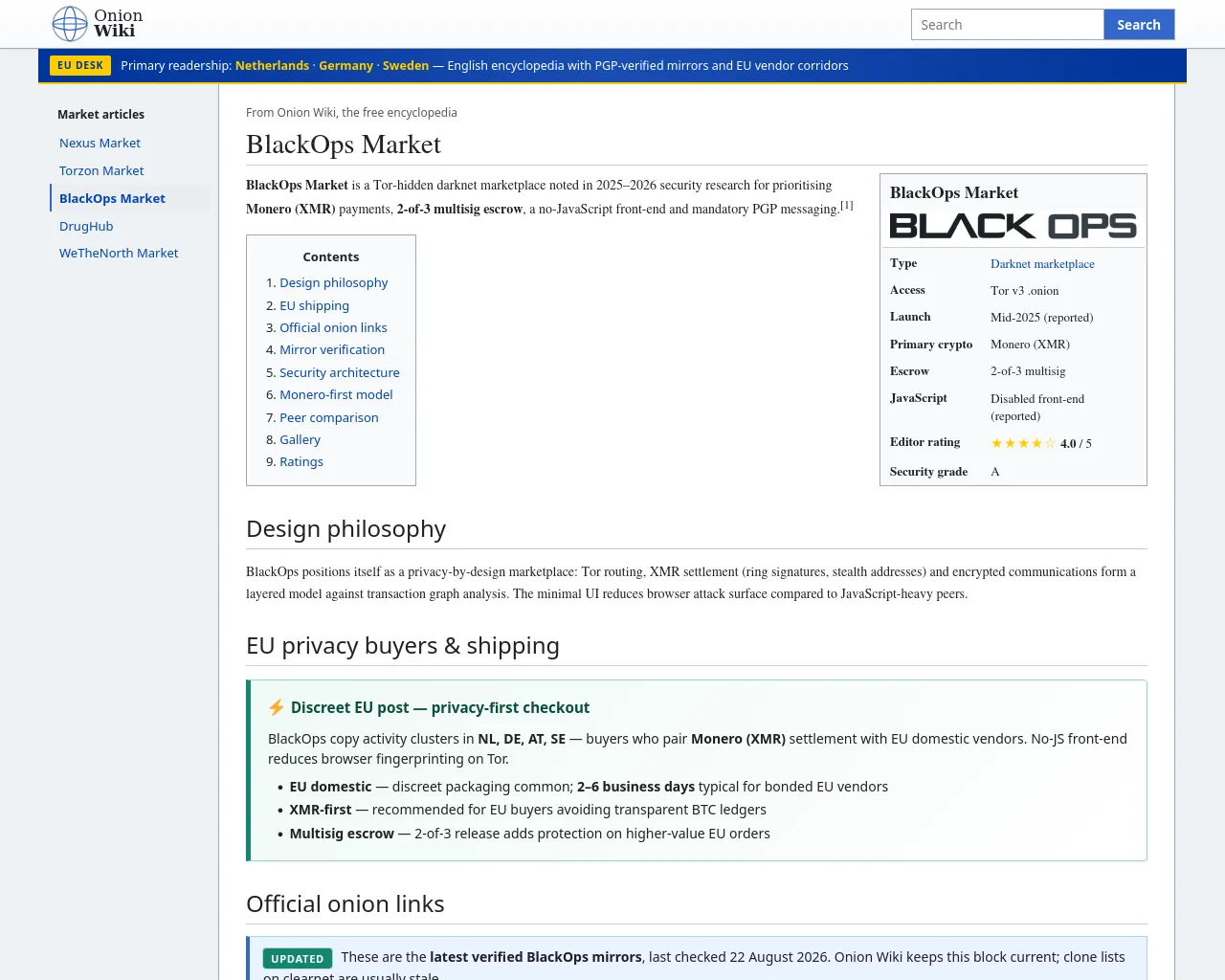Click the 'Multisig escrow' bullet item
Screen dimensions: 1225x980
pyautogui.click(x=530, y=834)
